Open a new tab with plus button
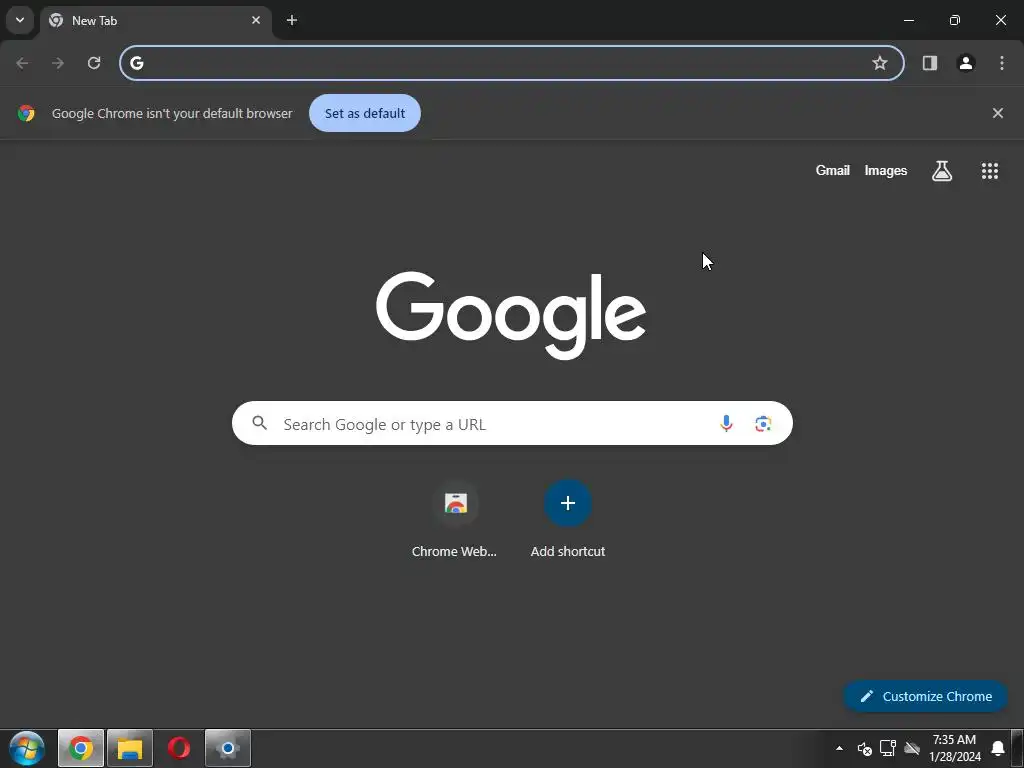This screenshot has width=1024, height=768. pos(292,20)
